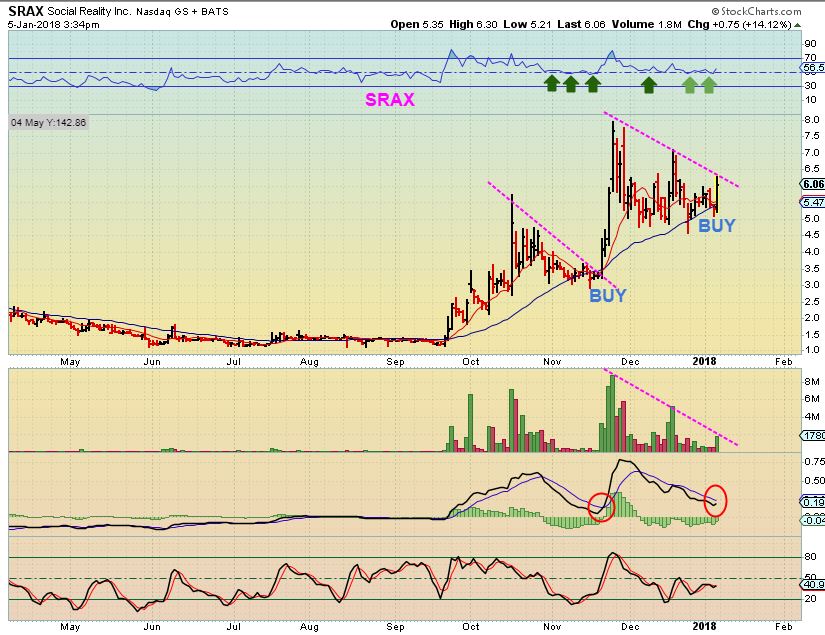Click the Sep label on price chart axis
Viewport: 825px width, 635px height.
395,361
